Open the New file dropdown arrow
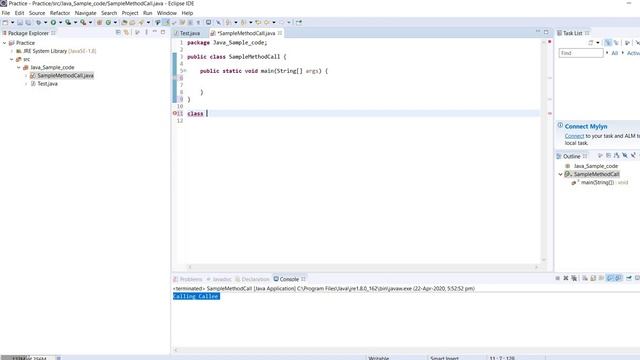This screenshot has height=360, width=640. point(12,22)
